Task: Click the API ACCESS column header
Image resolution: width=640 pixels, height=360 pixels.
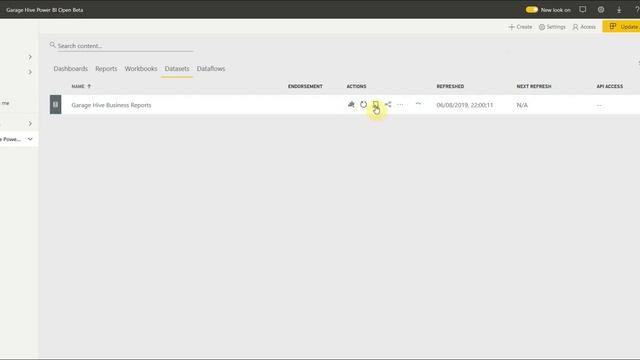Action: [609, 86]
